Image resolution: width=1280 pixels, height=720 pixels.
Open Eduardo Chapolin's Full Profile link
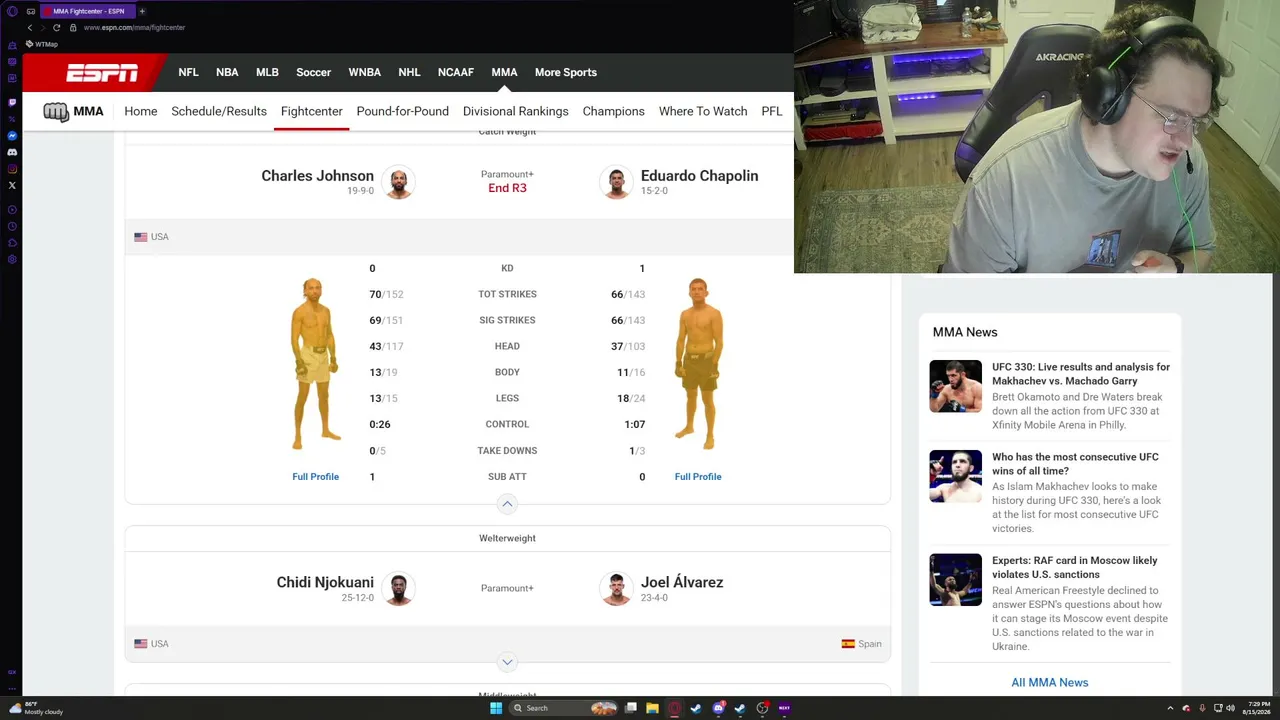click(x=698, y=477)
